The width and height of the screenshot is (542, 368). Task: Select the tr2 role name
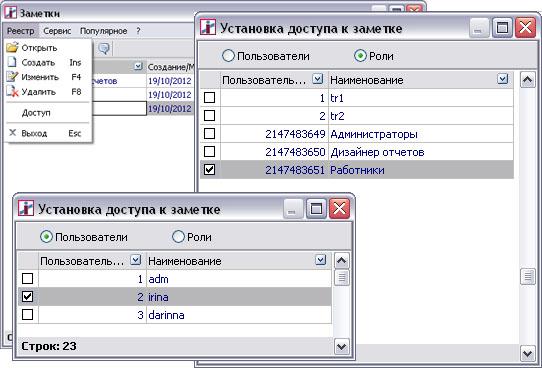337,116
